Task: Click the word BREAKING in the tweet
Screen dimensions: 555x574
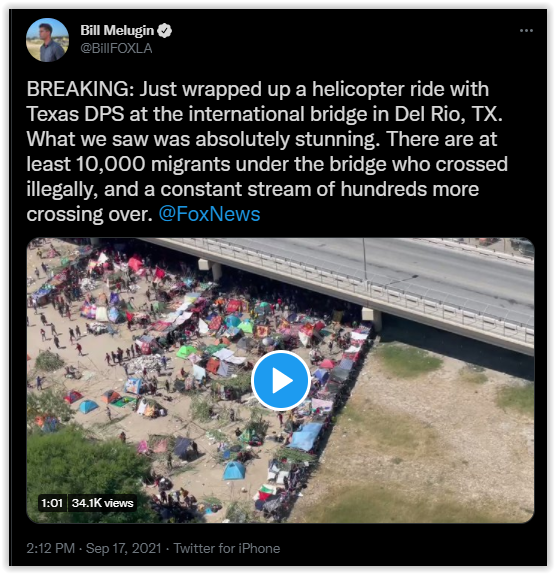Action: 78,89
